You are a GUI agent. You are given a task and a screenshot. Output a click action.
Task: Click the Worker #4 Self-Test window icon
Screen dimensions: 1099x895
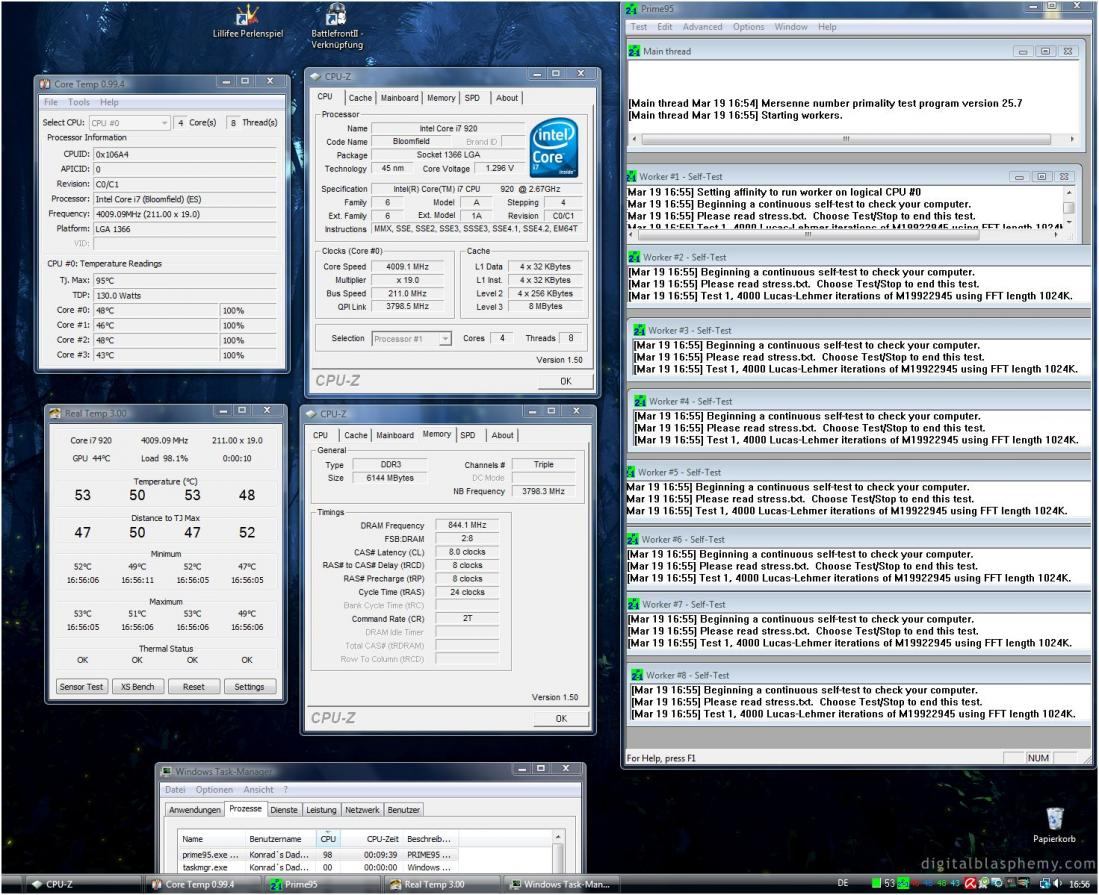coord(640,401)
